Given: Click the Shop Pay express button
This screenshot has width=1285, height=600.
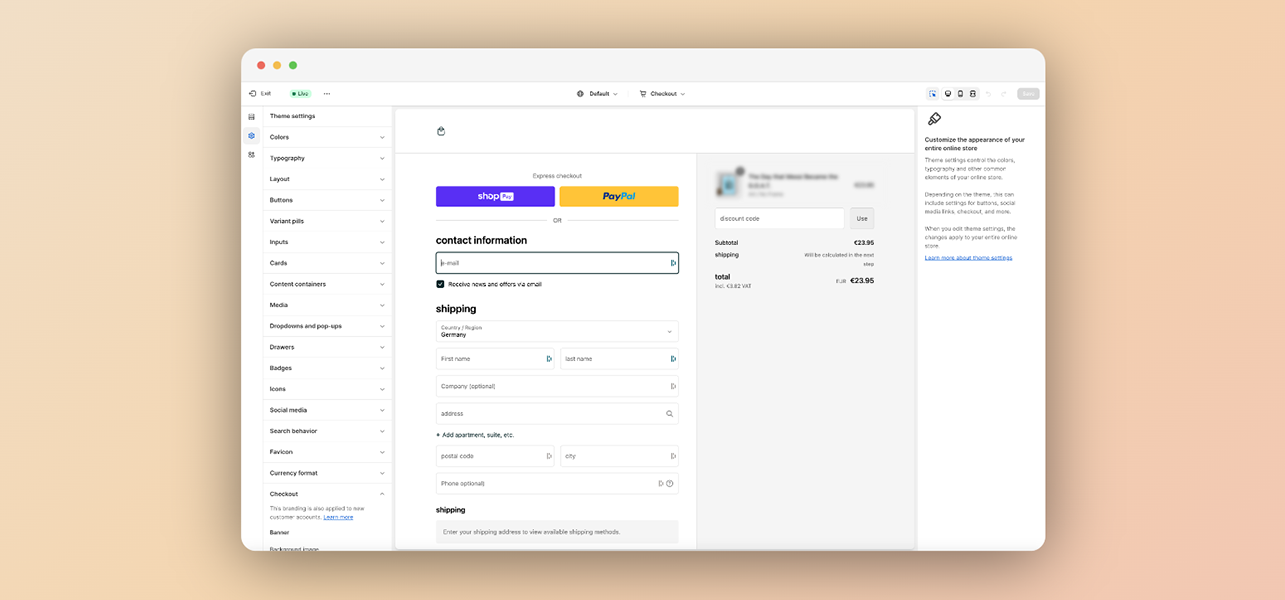Looking at the screenshot, I should [x=495, y=196].
